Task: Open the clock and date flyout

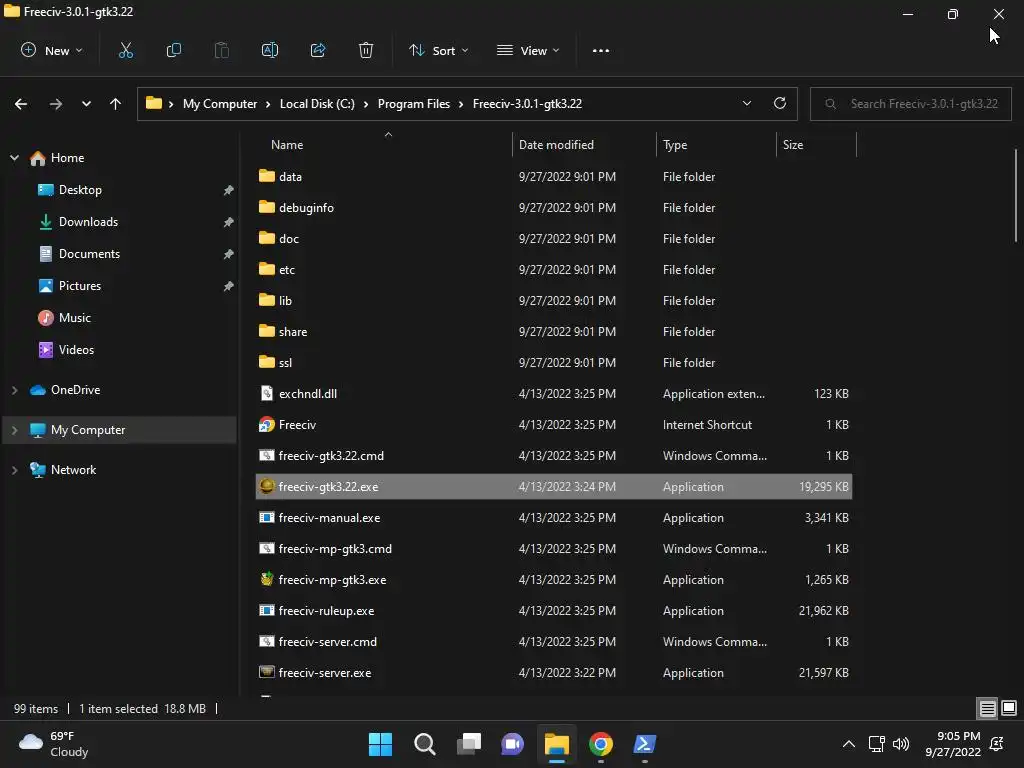Action: tap(952, 744)
